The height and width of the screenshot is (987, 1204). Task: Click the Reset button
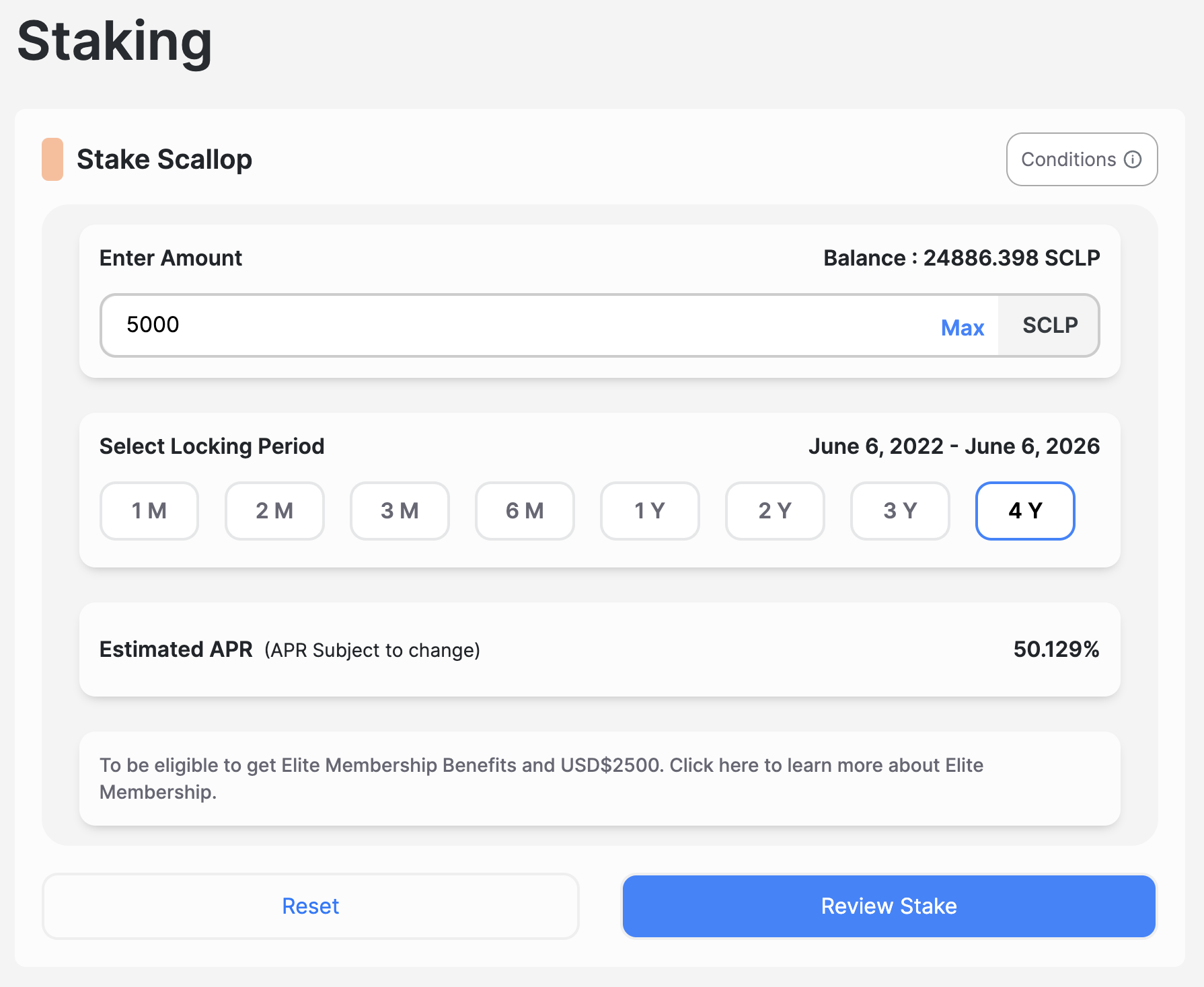[311, 906]
